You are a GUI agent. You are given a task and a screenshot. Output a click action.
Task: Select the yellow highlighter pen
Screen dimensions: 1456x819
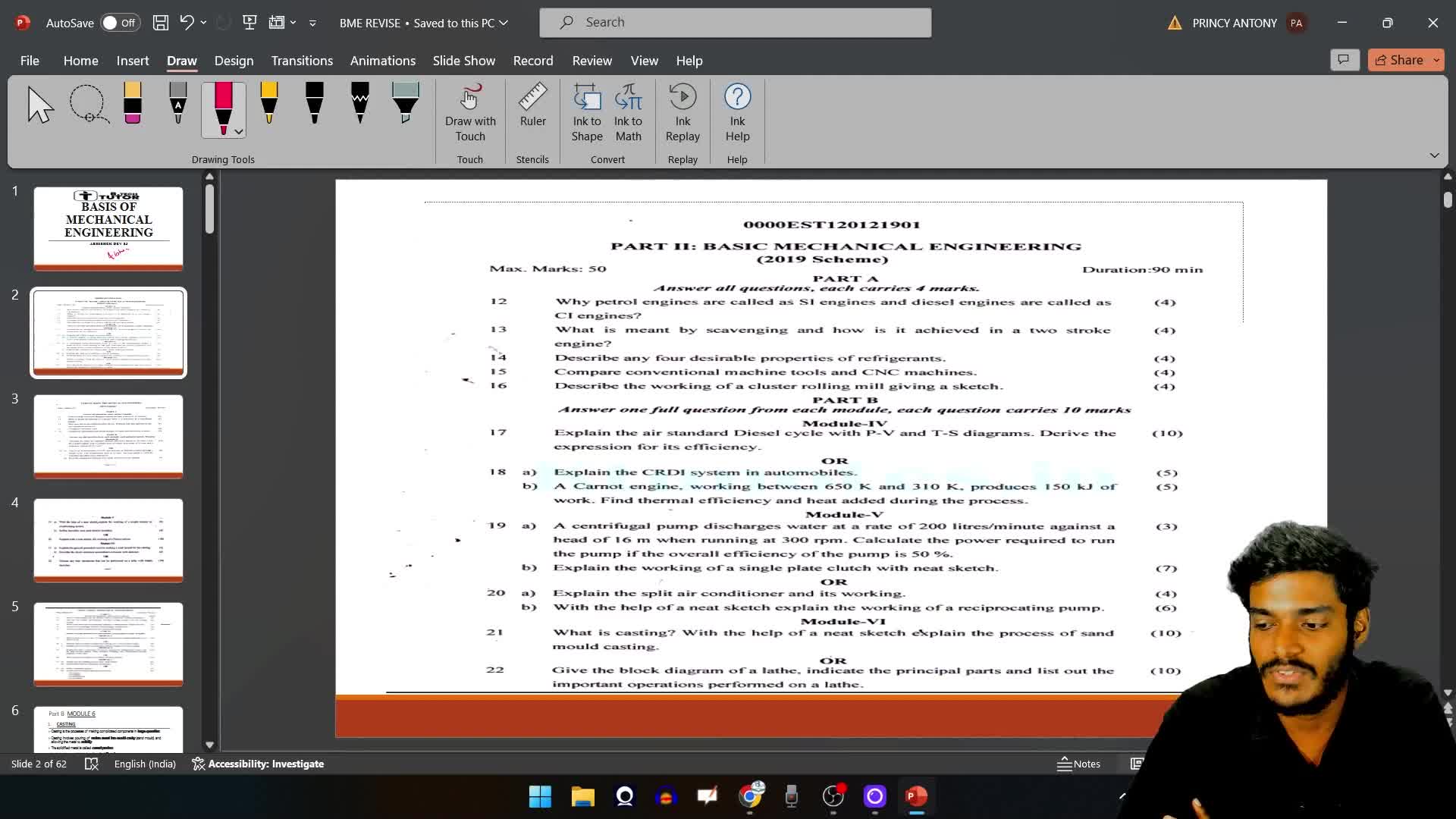(x=268, y=104)
